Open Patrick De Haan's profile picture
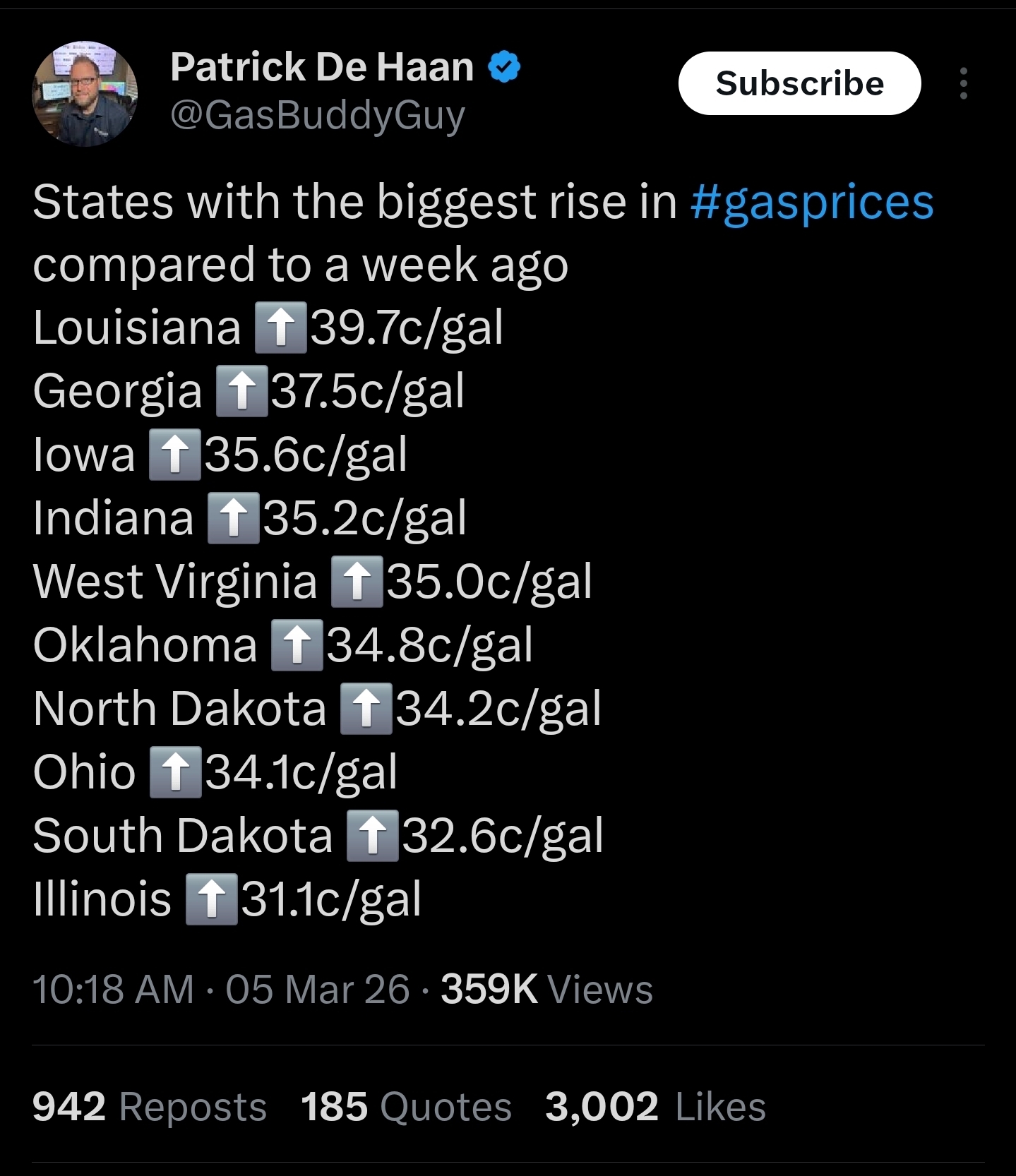This screenshot has width=1016, height=1176. (x=85, y=93)
